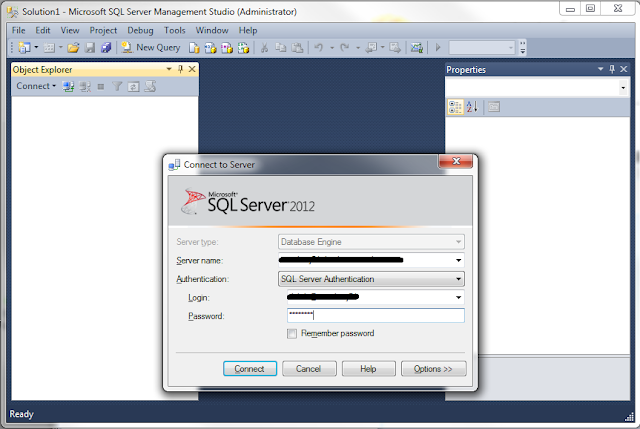640x429 pixels.
Task: Click the Filter funnel icon
Action: click(117, 87)
